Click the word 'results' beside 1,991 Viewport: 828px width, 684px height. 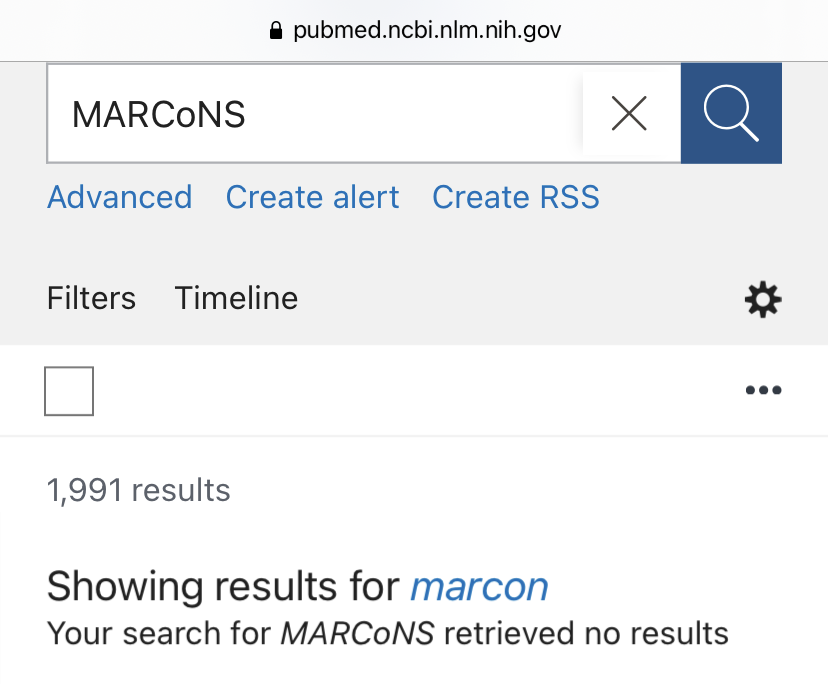181,490
